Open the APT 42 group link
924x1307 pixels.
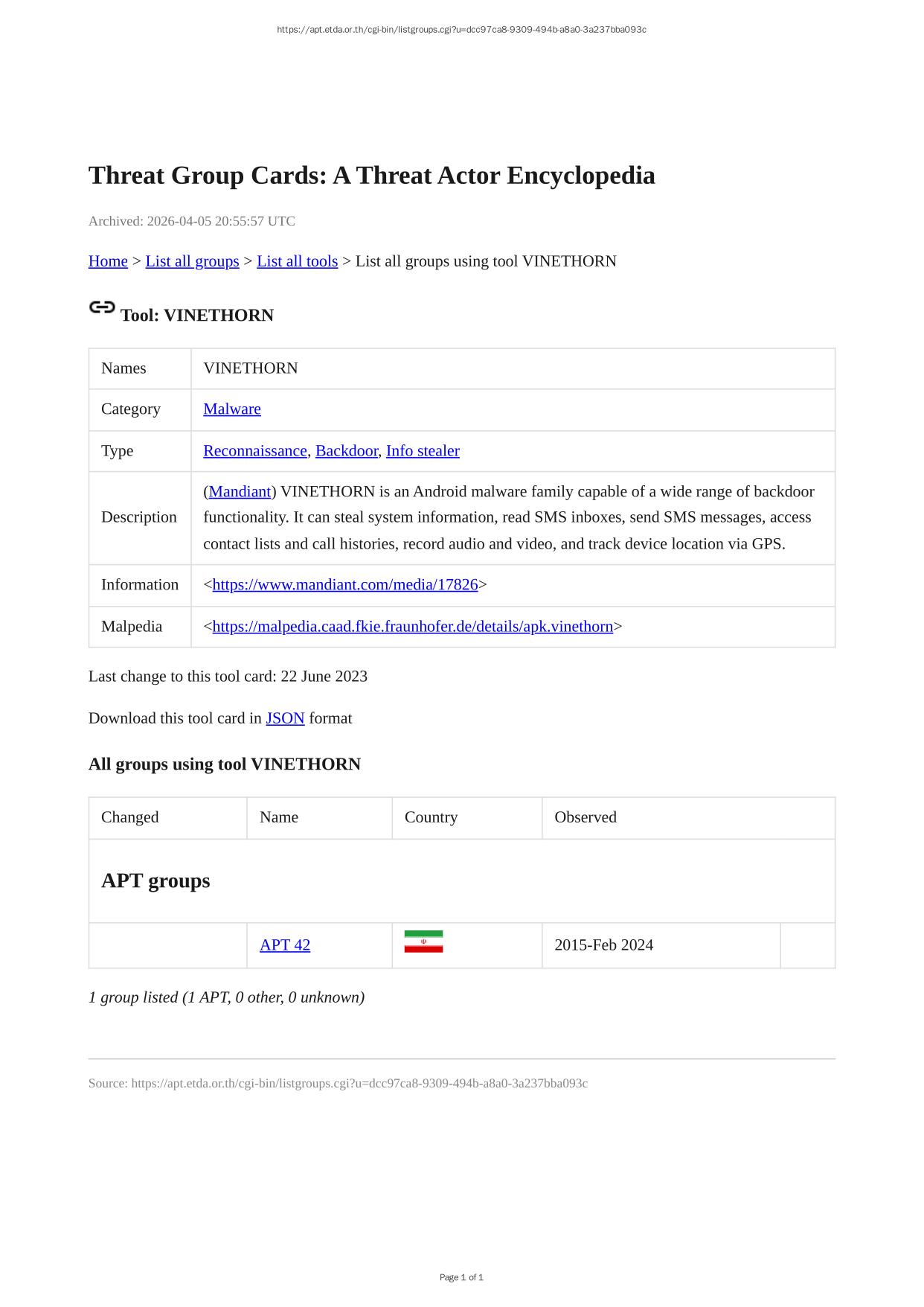[x=285, y=945]
